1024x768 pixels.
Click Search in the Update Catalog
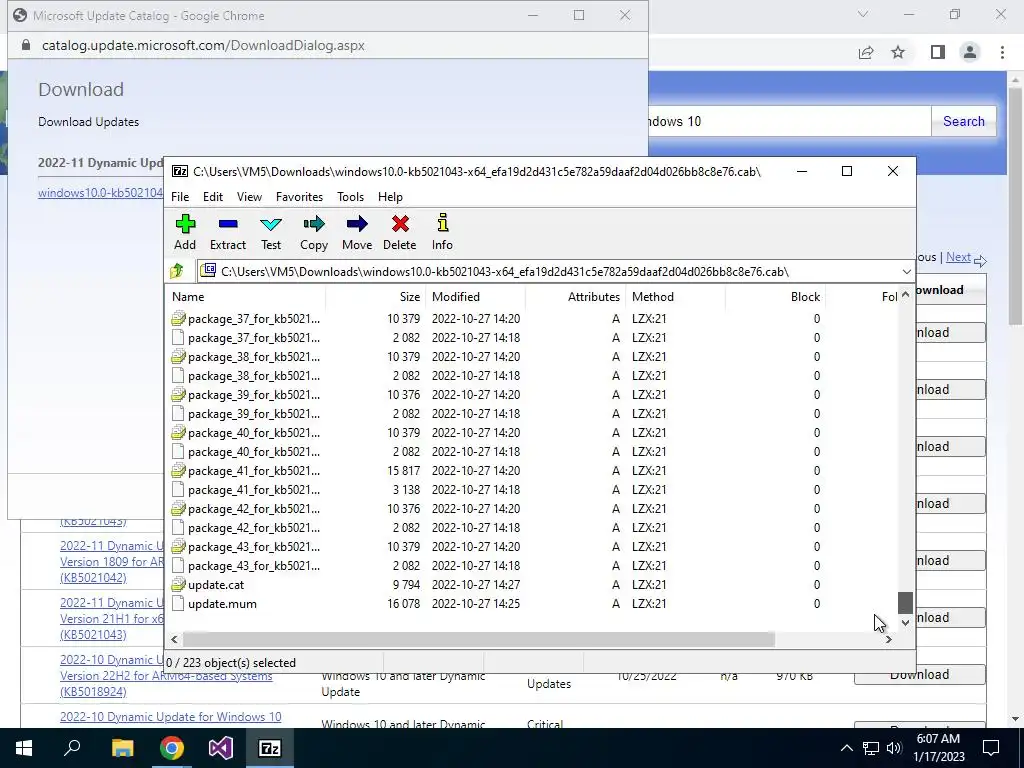(x=963, y=121)
